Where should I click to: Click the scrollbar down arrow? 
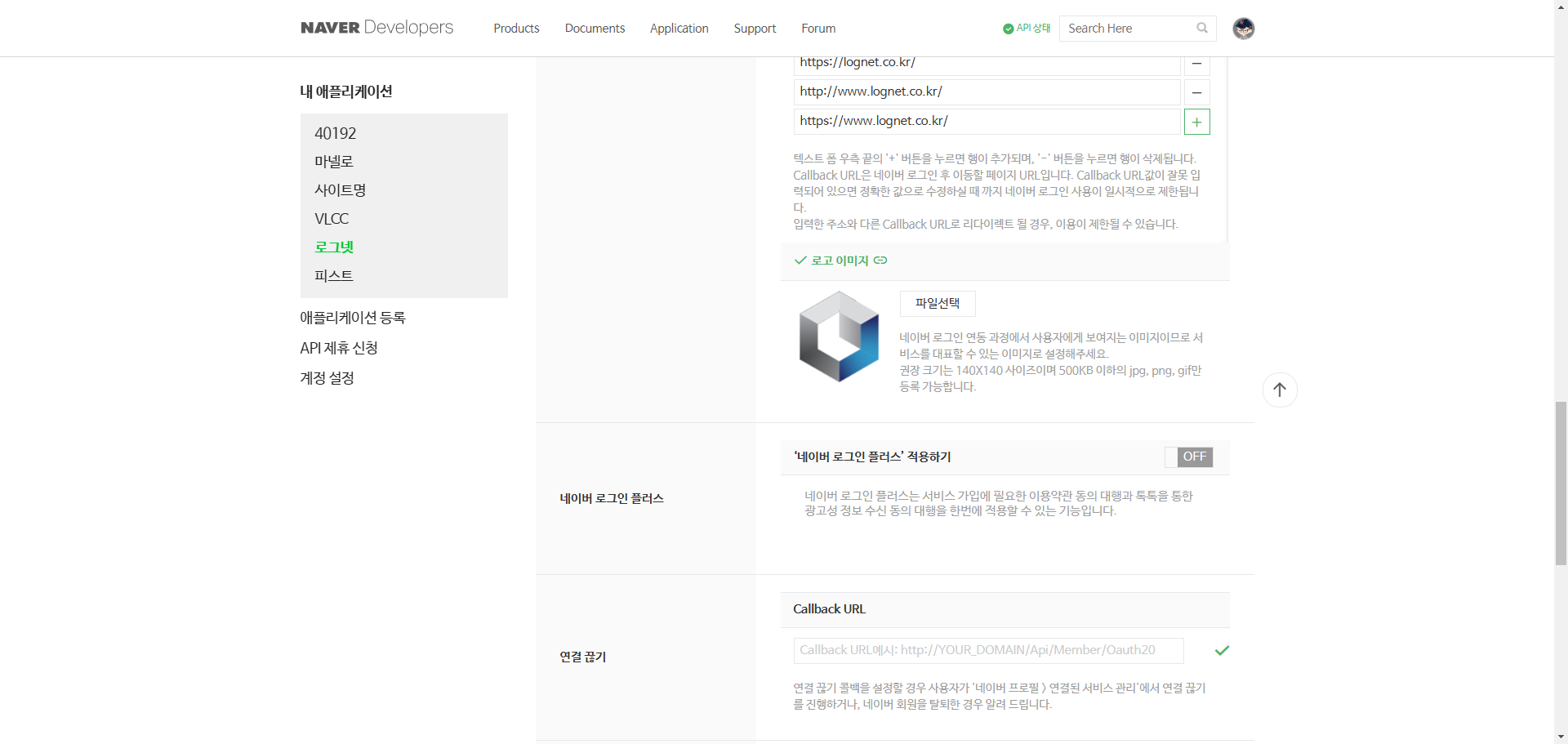point(1561,737)
